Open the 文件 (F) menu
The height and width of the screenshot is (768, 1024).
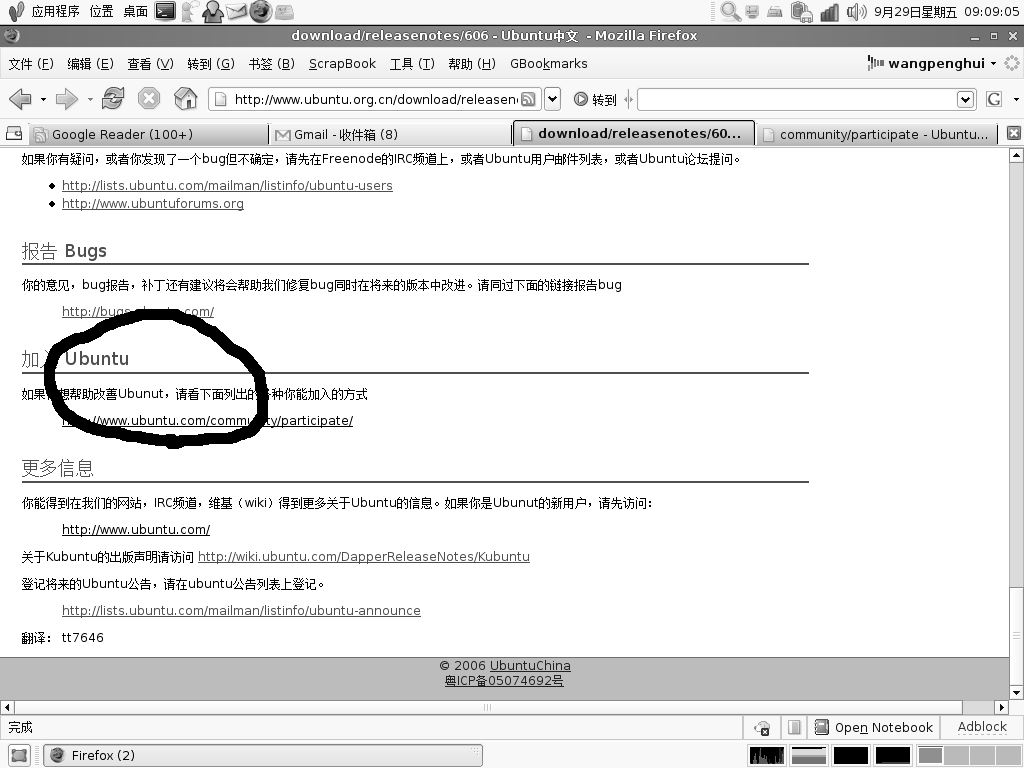coord(31,63)
